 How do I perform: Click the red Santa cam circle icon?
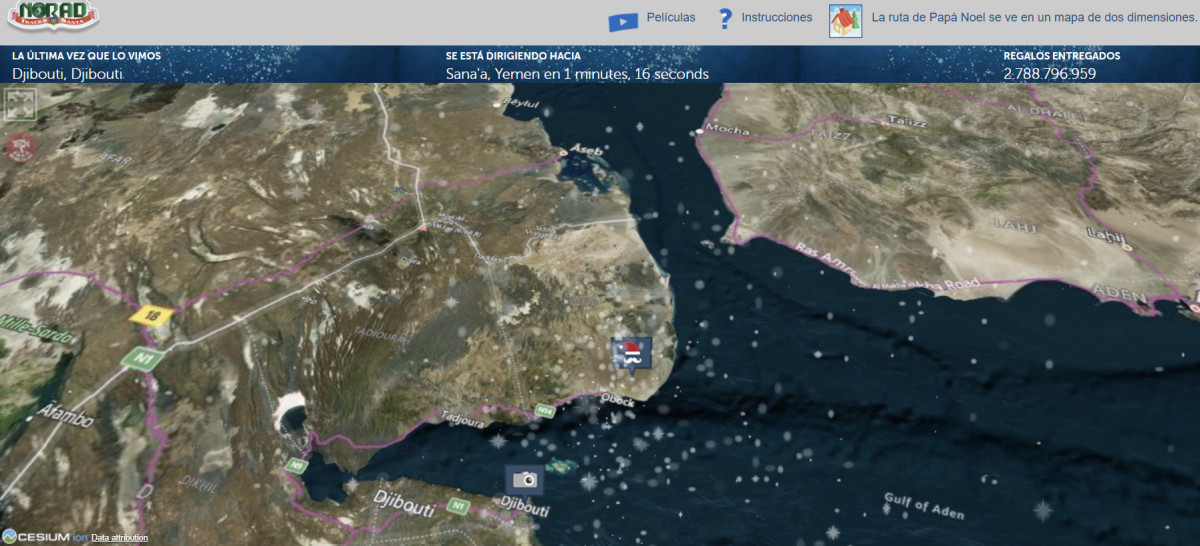tap(18, 148)
